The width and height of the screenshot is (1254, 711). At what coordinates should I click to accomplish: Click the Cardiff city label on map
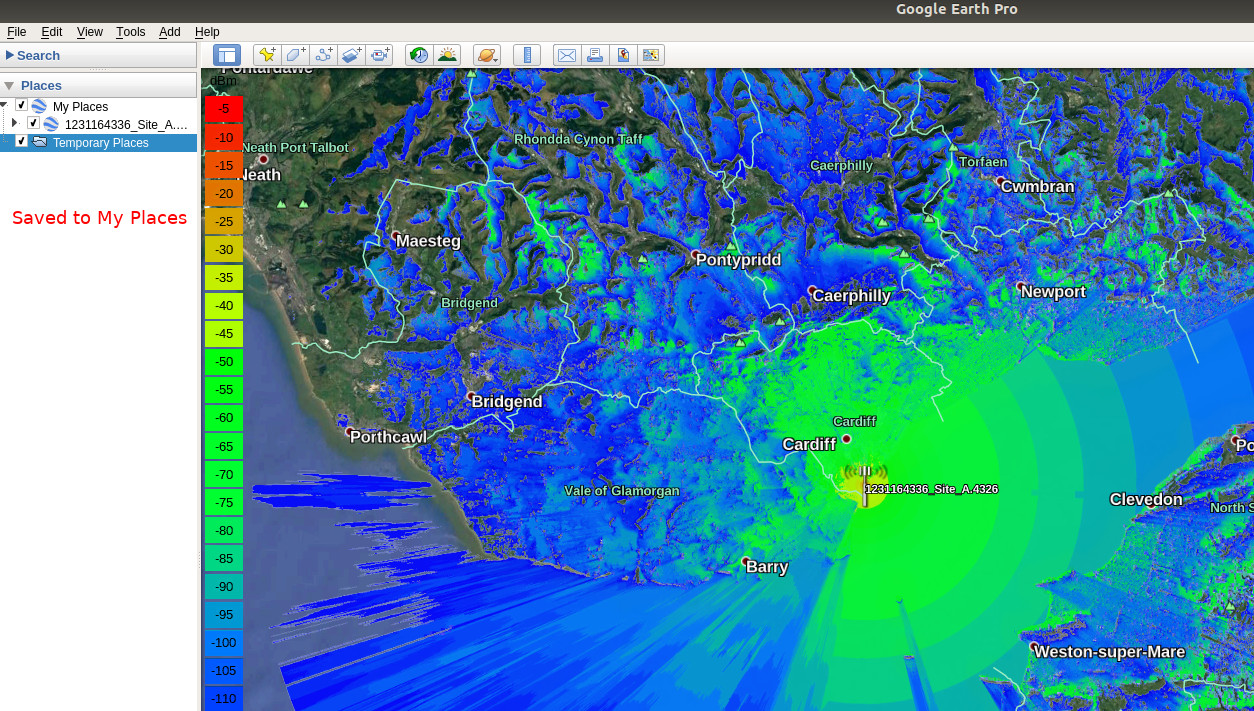pyautogui.click(x=809, y=444)
